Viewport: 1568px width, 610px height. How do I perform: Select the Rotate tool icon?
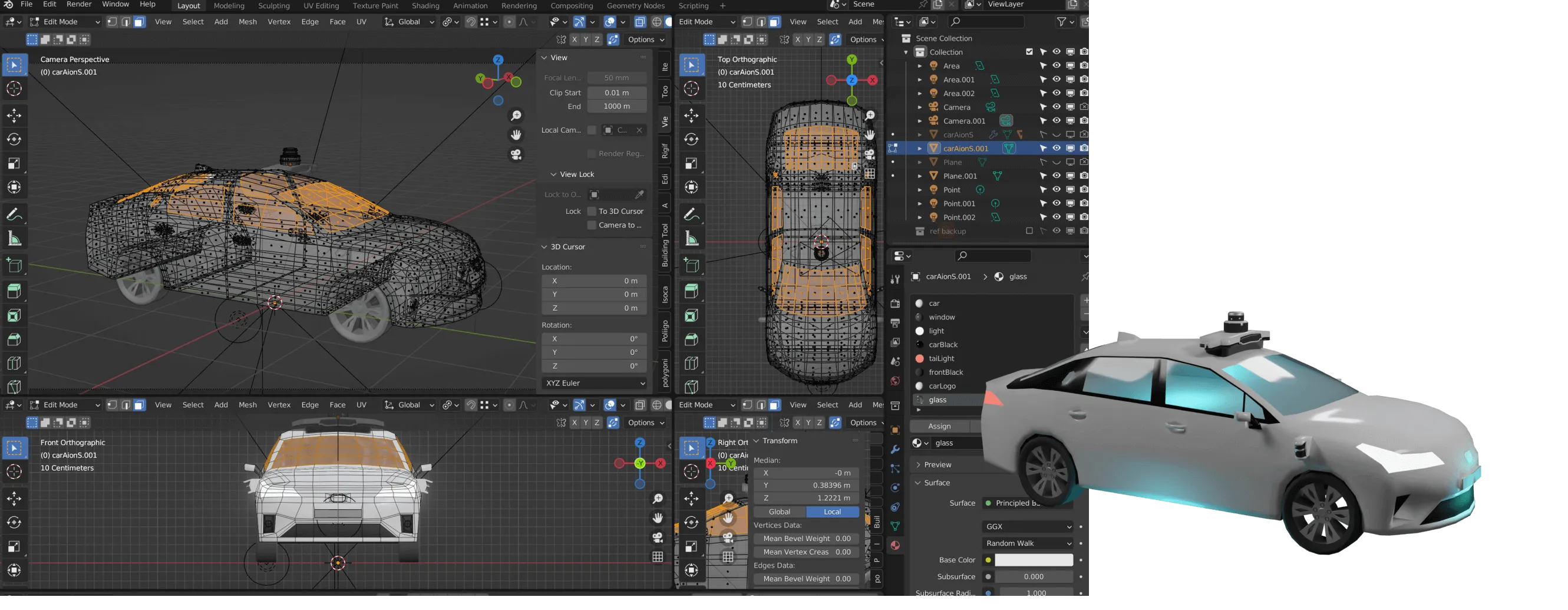(15, 139)
